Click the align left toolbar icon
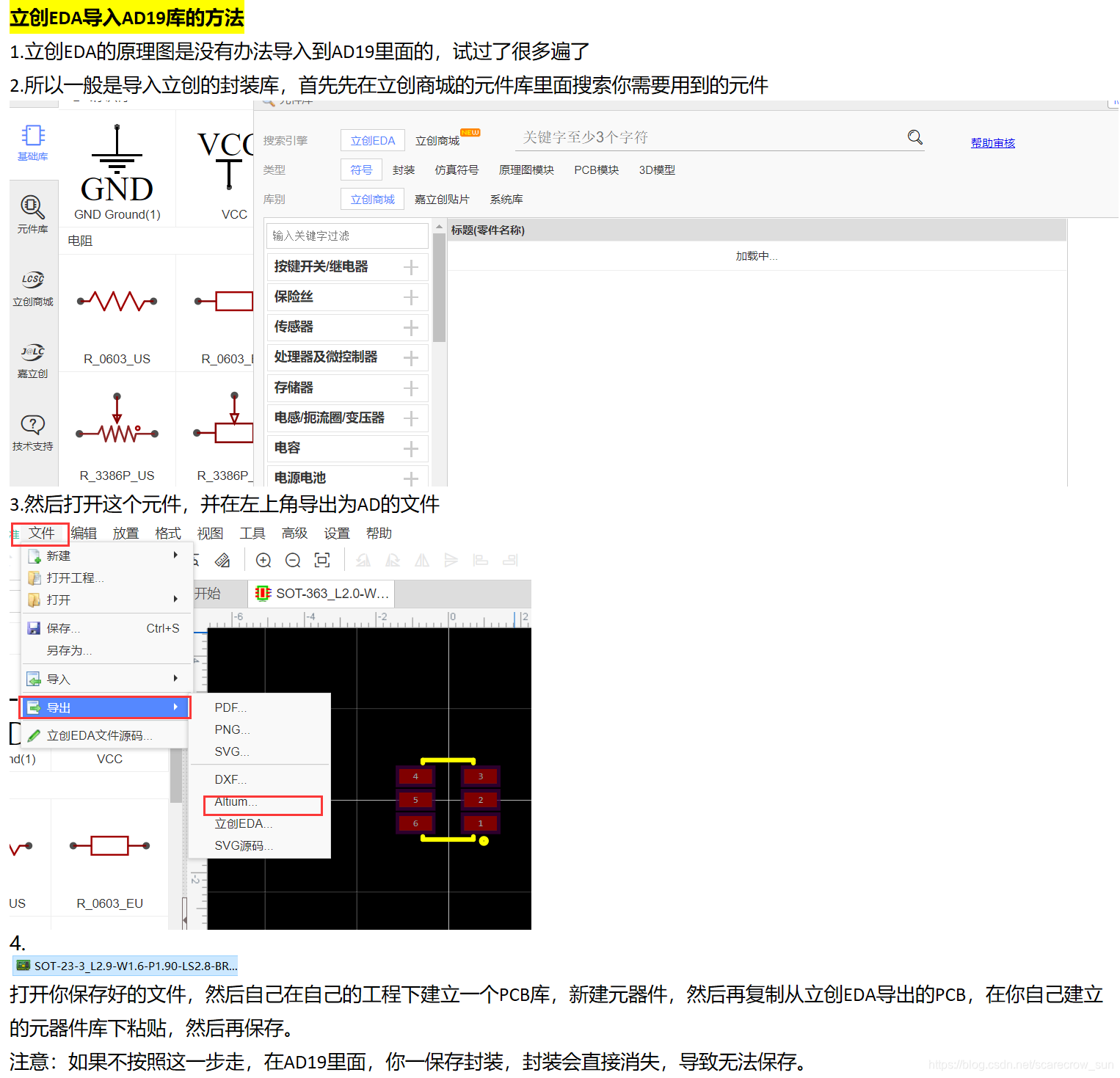 click(x=481, y=561)
